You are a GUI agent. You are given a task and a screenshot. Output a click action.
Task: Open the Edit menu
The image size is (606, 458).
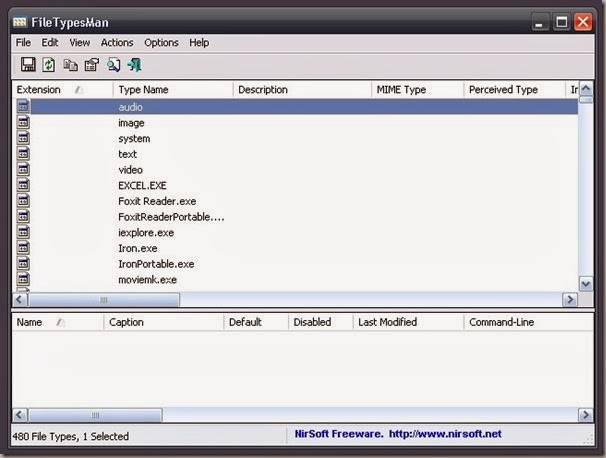[x=50, y=43]
